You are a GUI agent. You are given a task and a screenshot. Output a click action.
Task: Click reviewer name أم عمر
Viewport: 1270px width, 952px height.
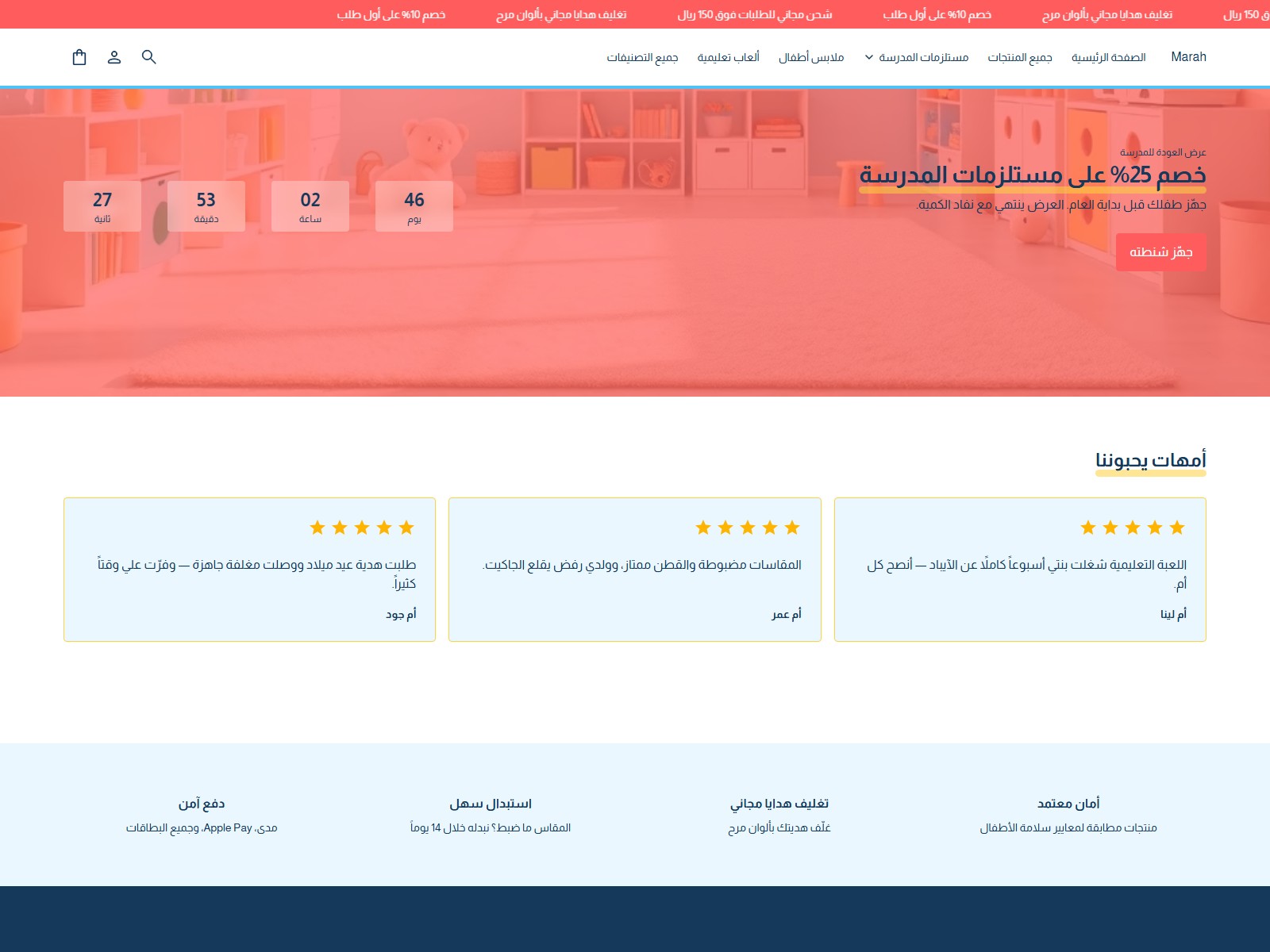(x=787, y=614)
